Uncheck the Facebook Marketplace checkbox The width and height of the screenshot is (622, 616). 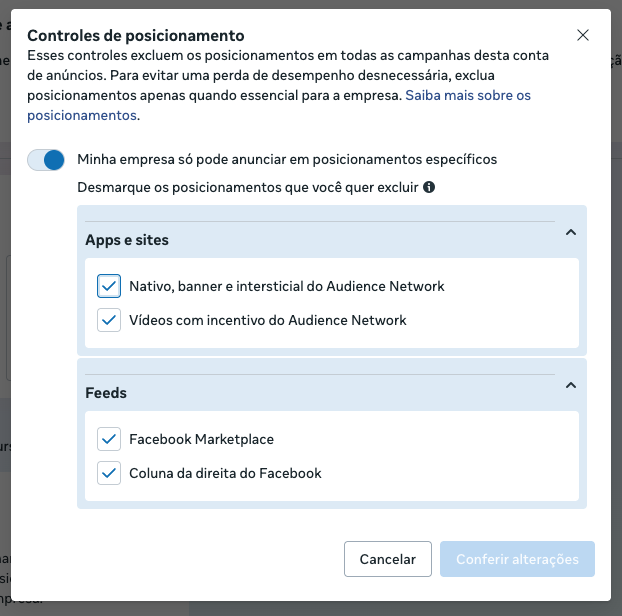[x=109, y=439]
